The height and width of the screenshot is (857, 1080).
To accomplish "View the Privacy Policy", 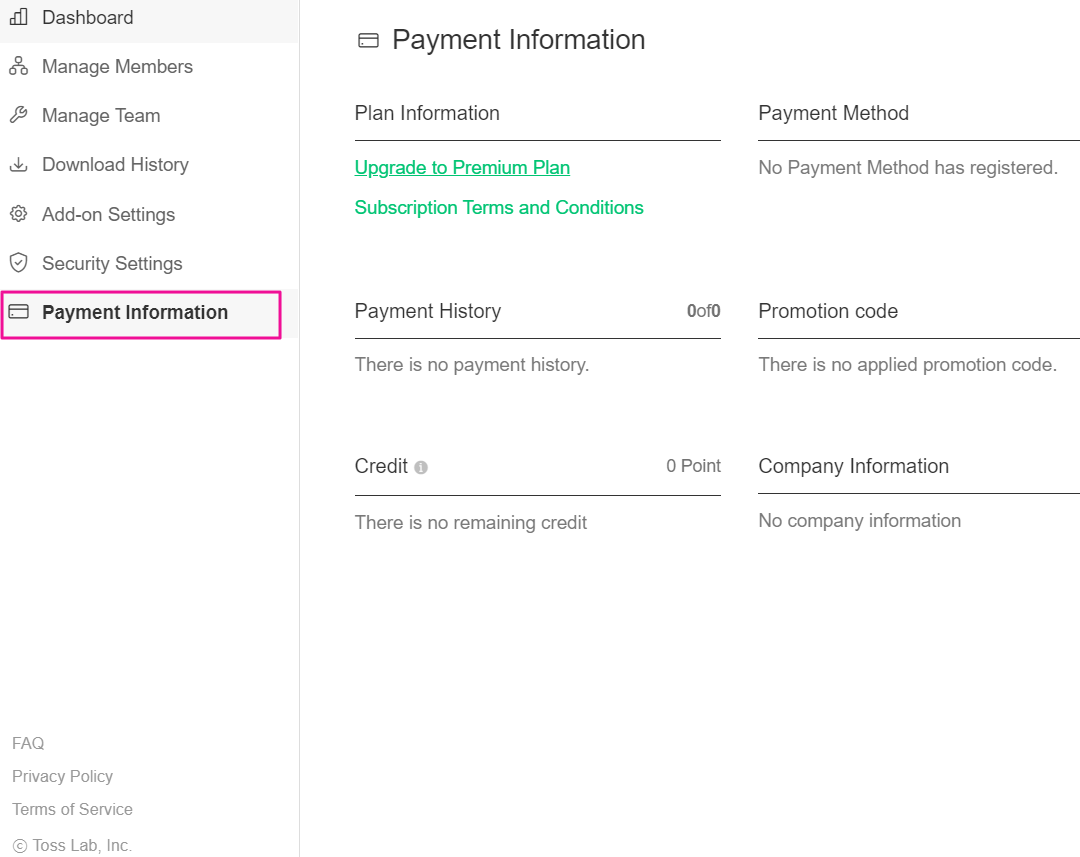I will pyautogui.click(x=62, y=776).
